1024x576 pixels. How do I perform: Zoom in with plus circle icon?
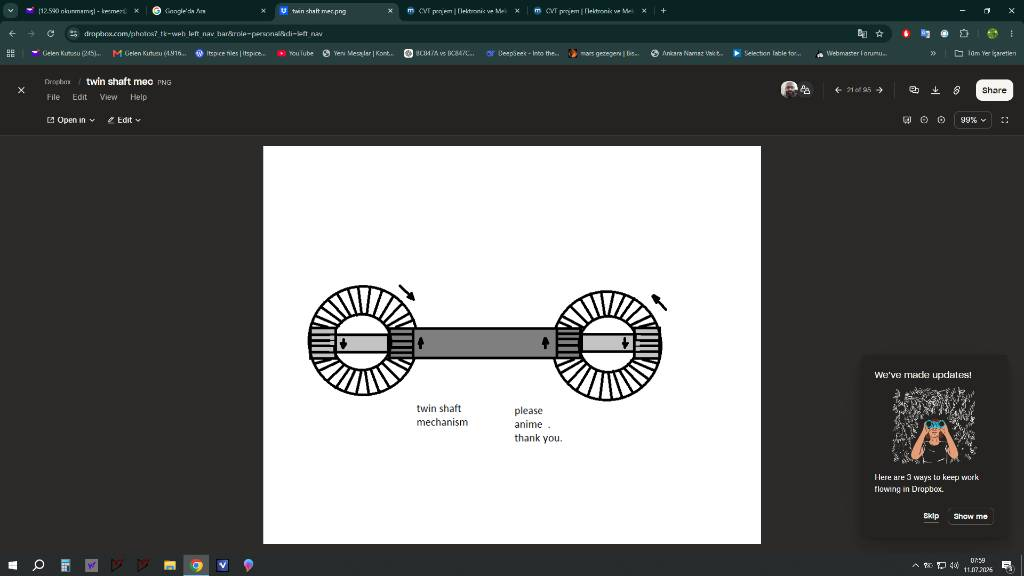(x=941, y=120)
